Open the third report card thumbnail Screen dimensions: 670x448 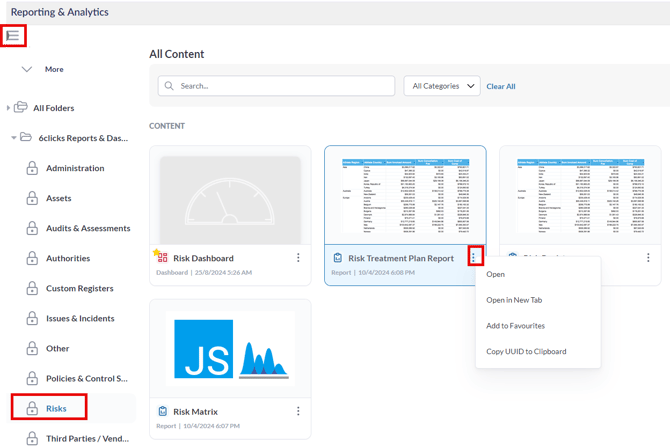point(580,196)
